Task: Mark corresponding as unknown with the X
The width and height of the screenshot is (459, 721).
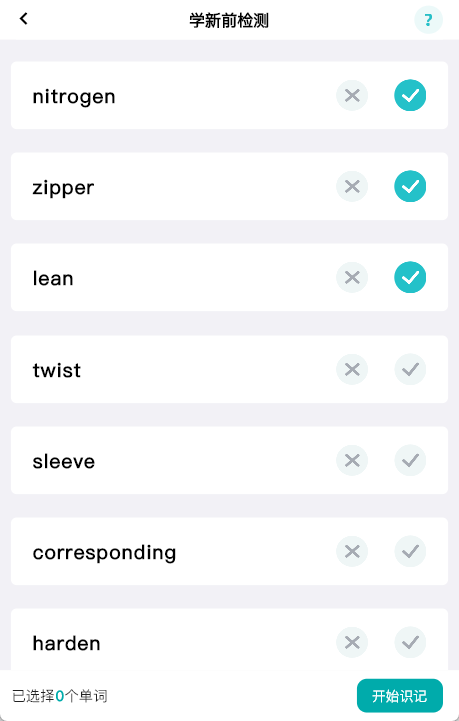Action: (352, 551)
